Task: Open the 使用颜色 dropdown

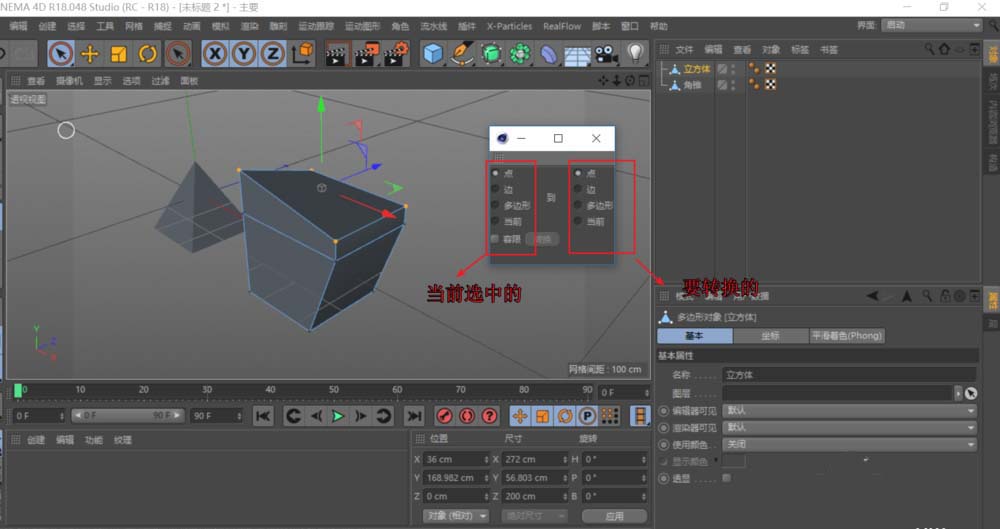Action: click(x=849, y=444)
